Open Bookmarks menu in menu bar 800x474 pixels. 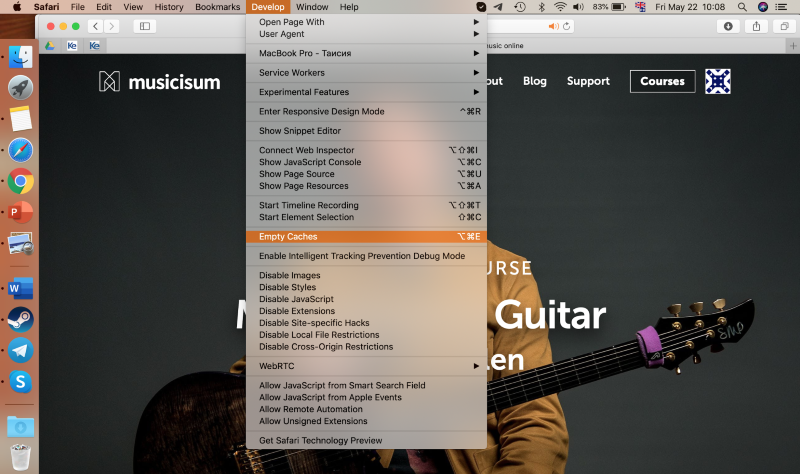217,7
